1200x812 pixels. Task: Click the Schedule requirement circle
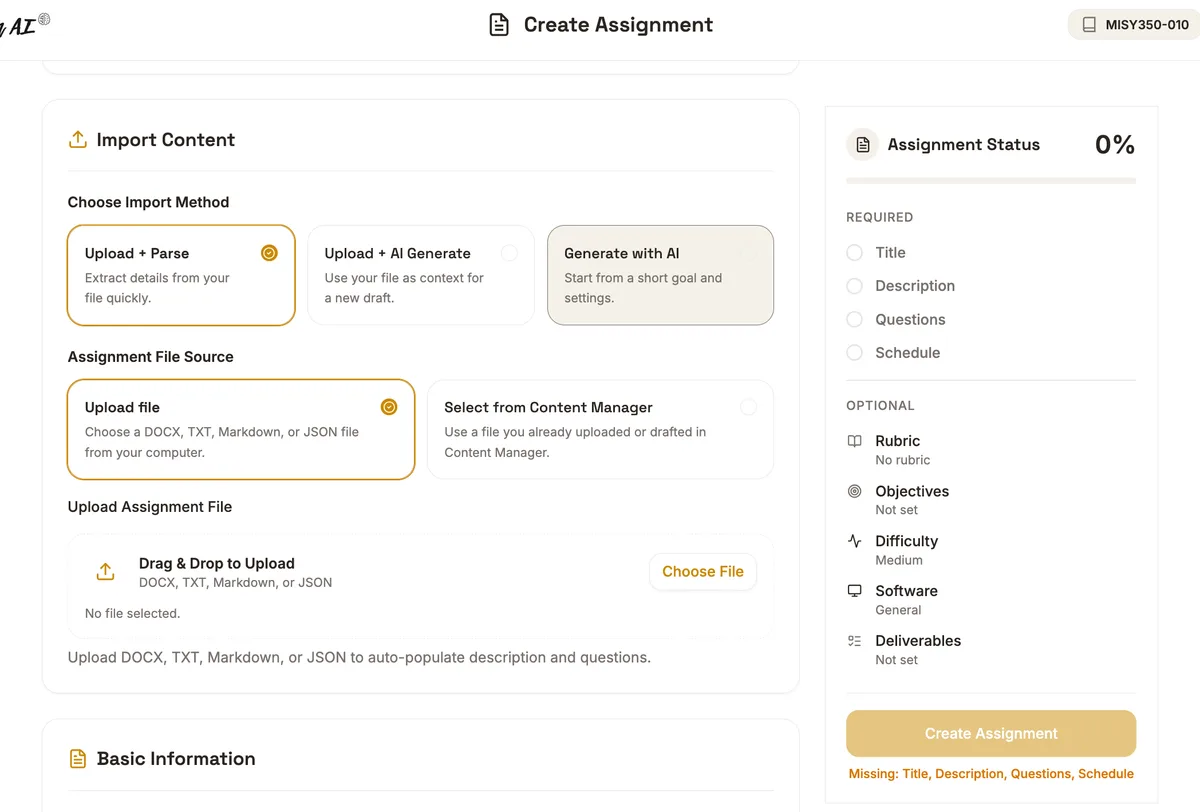click(x=855, y=353)
